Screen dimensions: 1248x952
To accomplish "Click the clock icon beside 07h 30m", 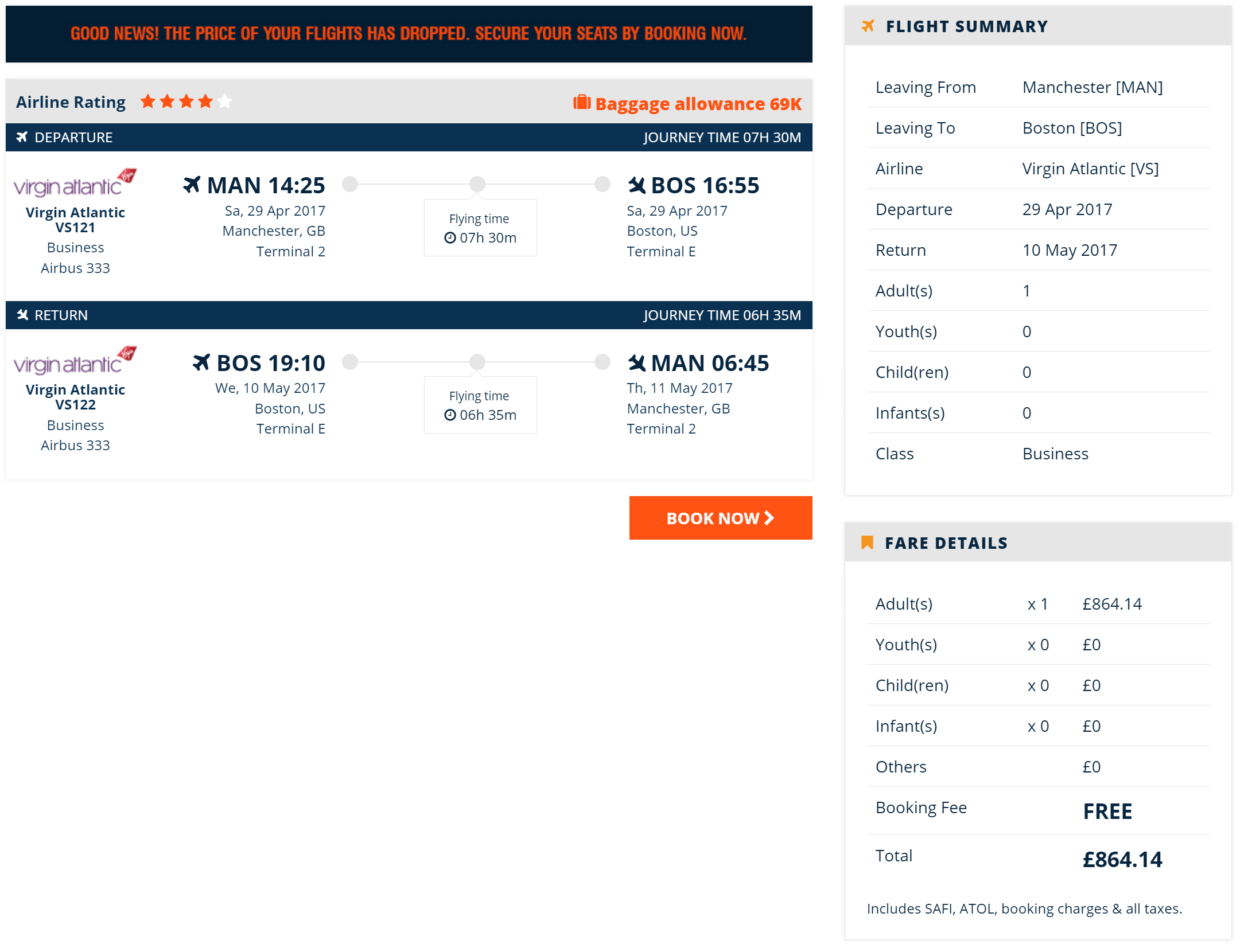I will click(450, 237).
